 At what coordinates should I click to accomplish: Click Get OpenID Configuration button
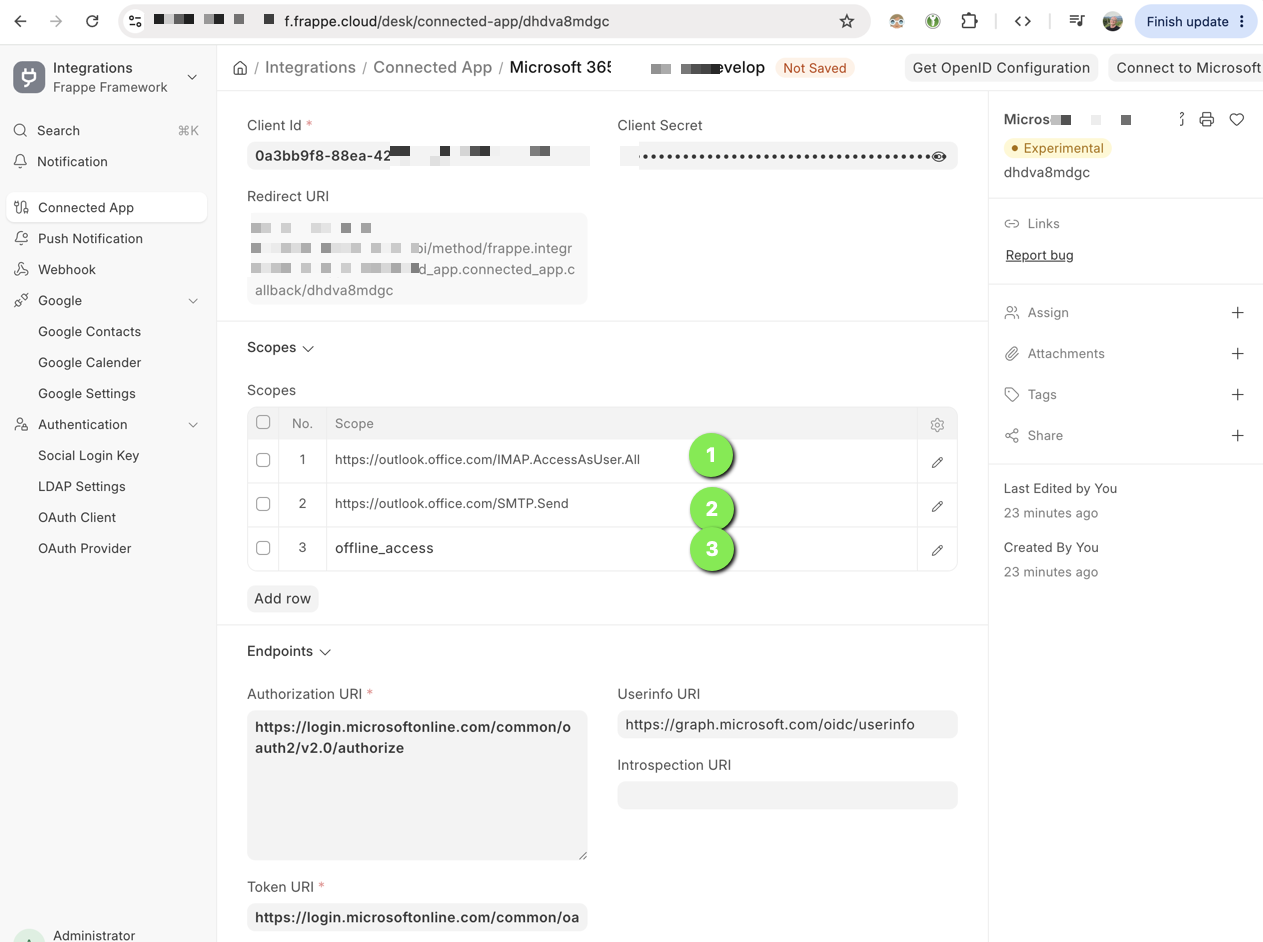[x=1001, y=68]
